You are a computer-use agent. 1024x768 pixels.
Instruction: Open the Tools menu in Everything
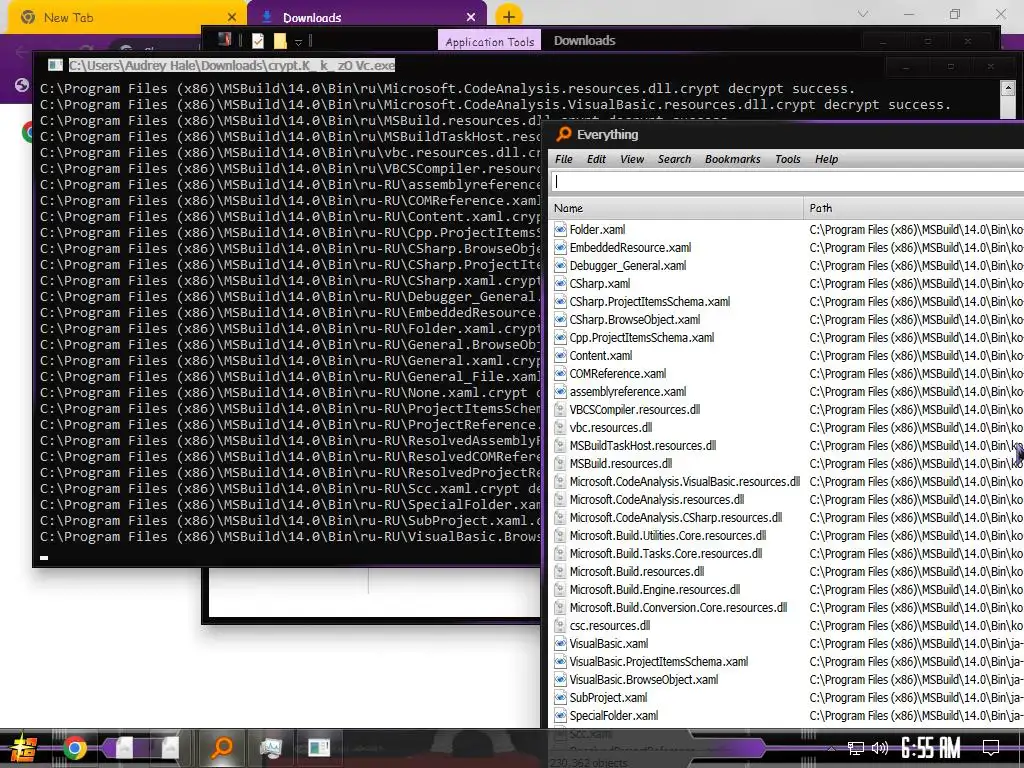point(788,159)
